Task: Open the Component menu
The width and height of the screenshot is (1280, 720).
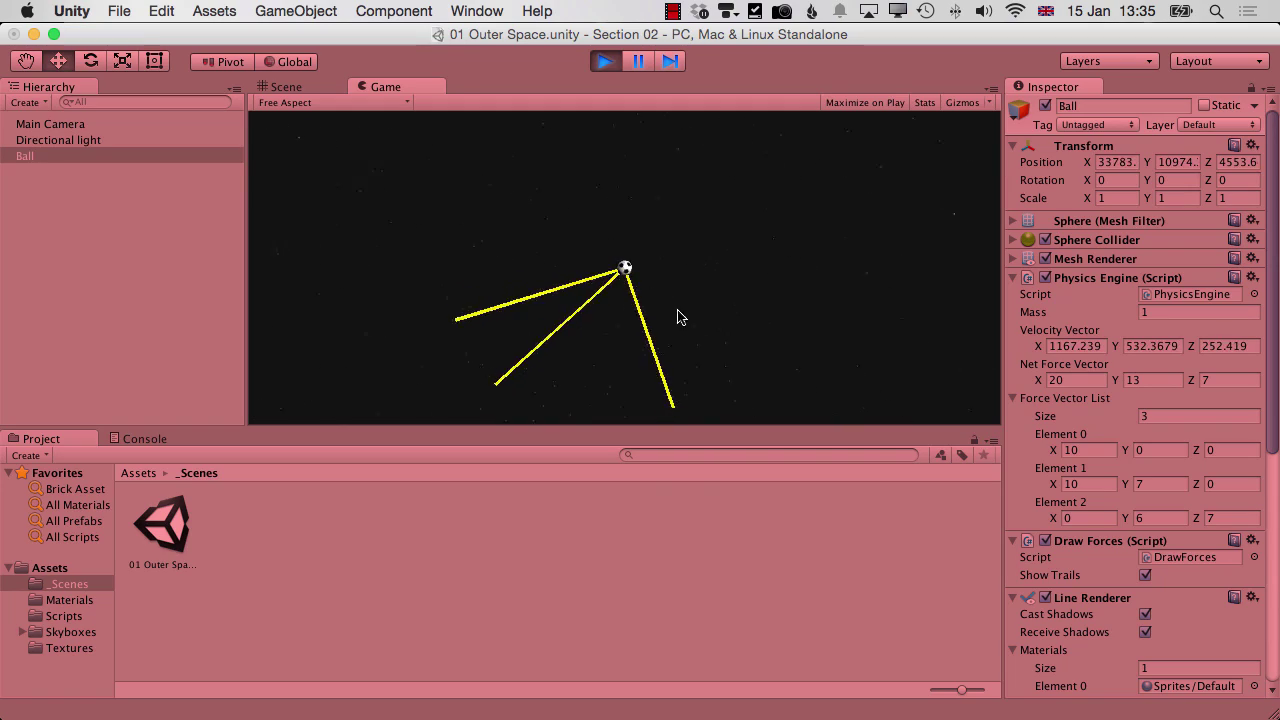Action: (x=394, y=11)
